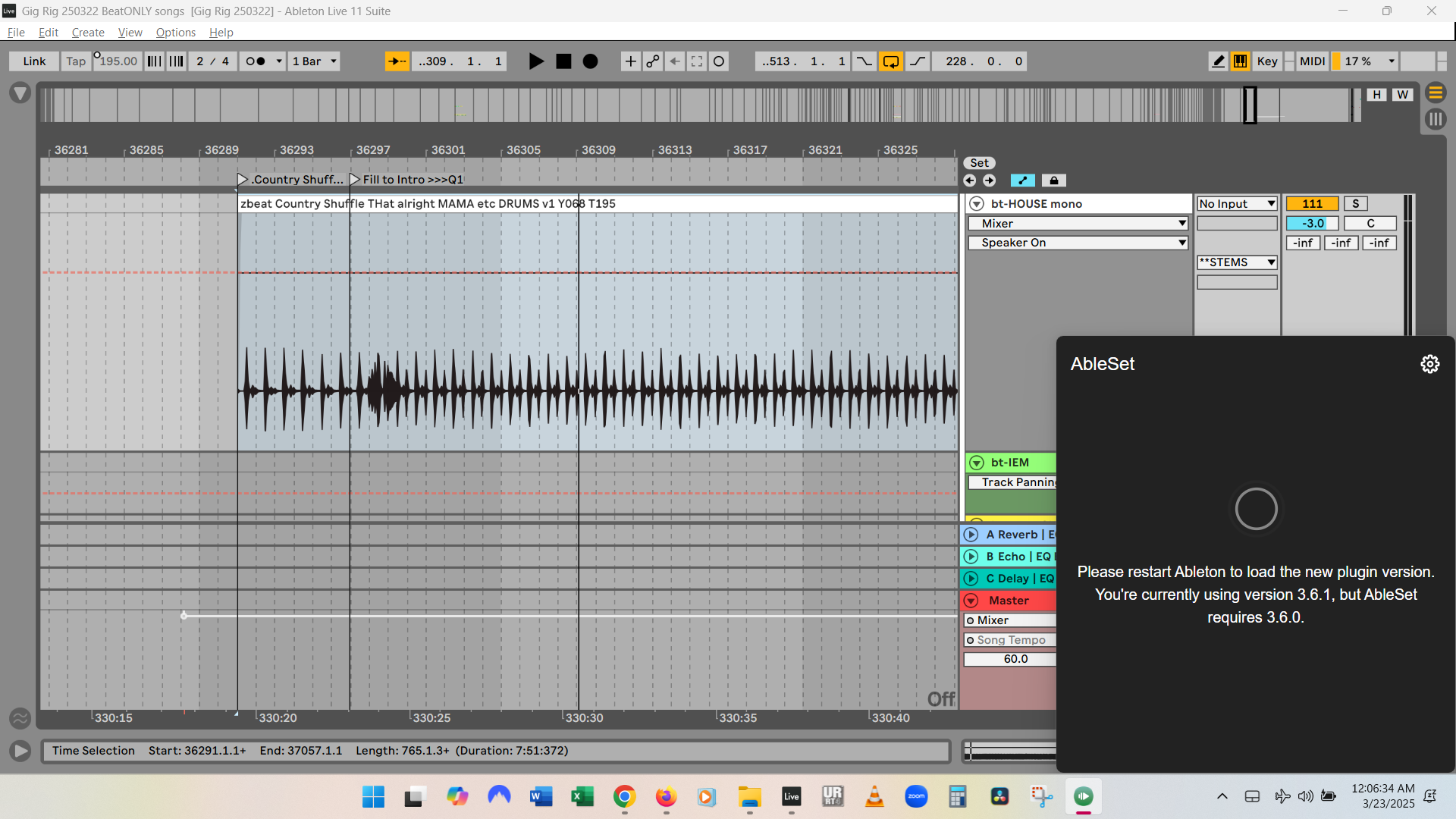Select Song Tempo value 60.0
This screenshot has width=1456, height=819.
click(x=1010, y=659)
